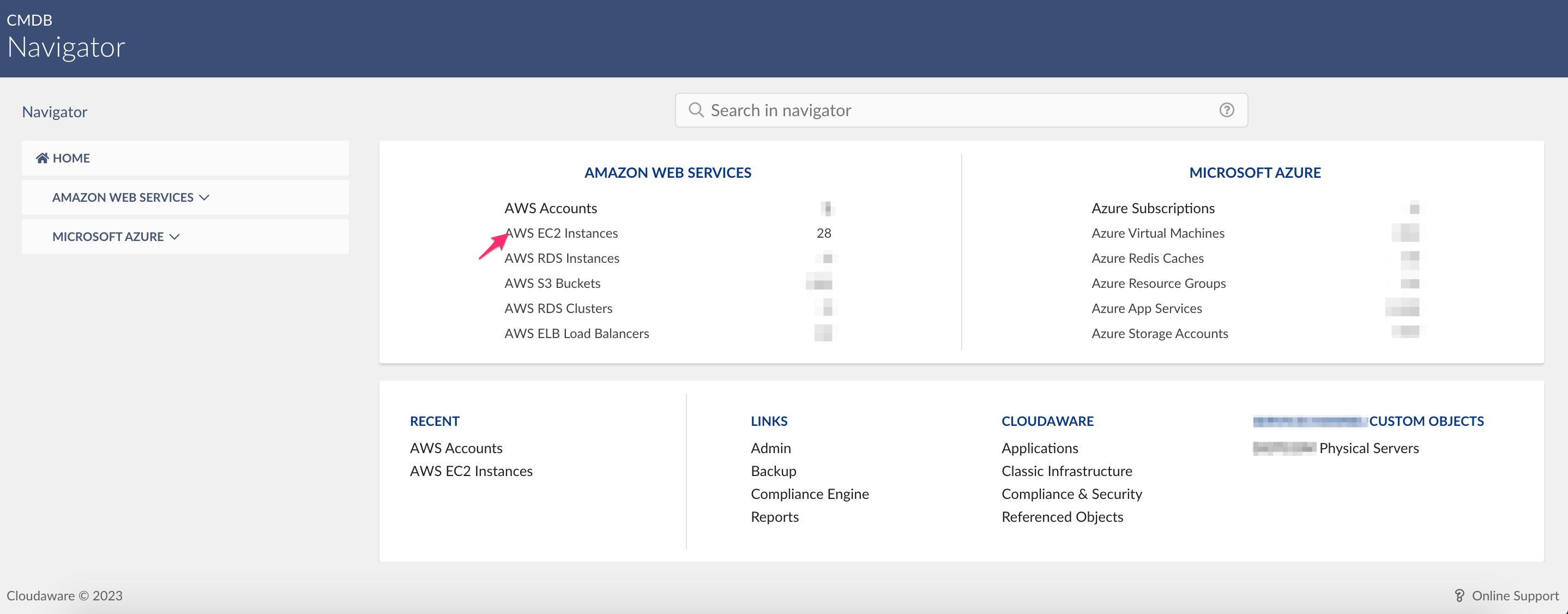Image resolution: width=1568 pixels, height=614 pixels.
Task: Focus the Search in navigator field
Action: 961,110
